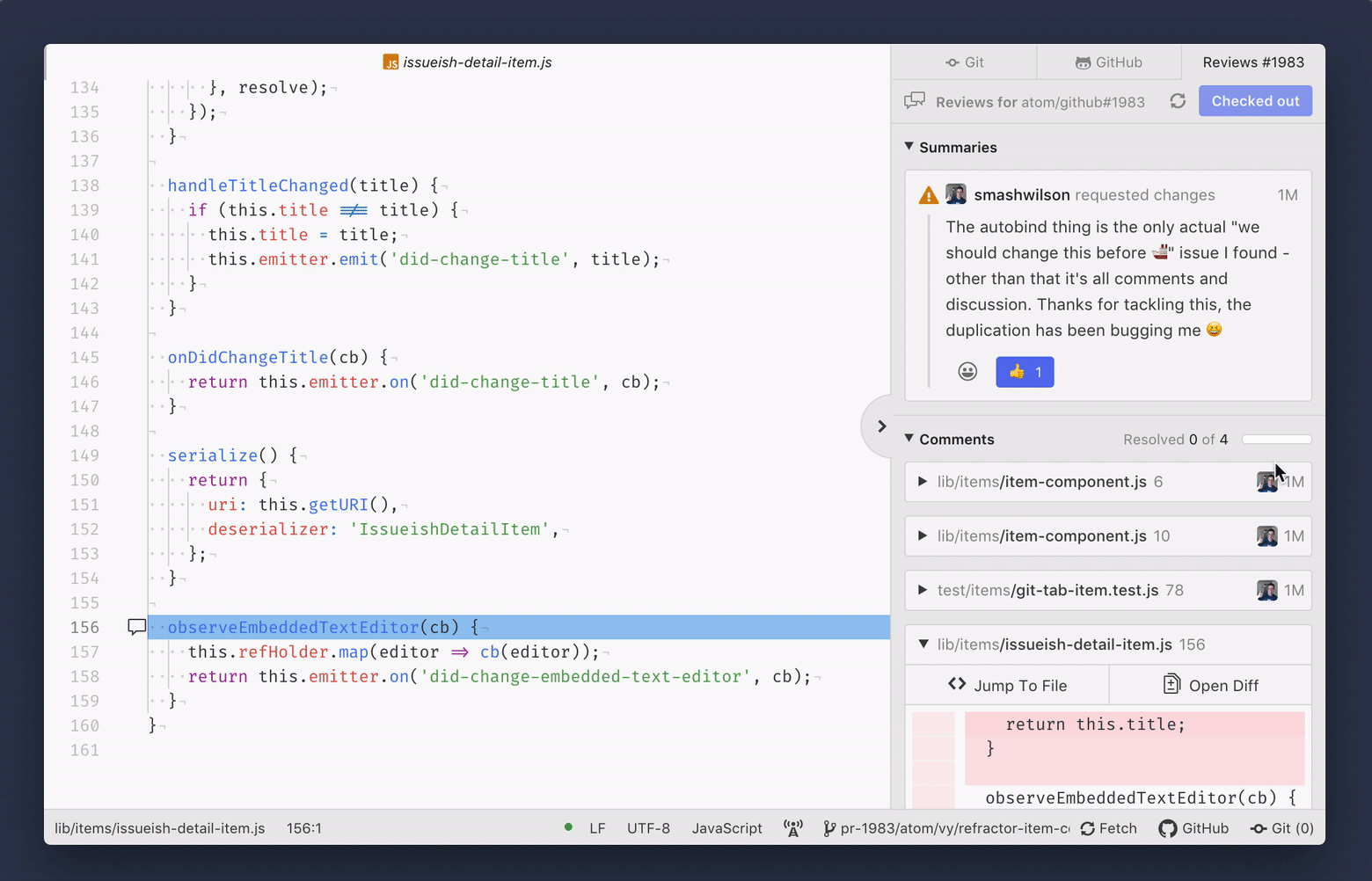Image resolution: width=1372 pixels, height=881 pixels.
Task: Toggle the GitHub panel from status bar
Action: tap(1193, 828)
